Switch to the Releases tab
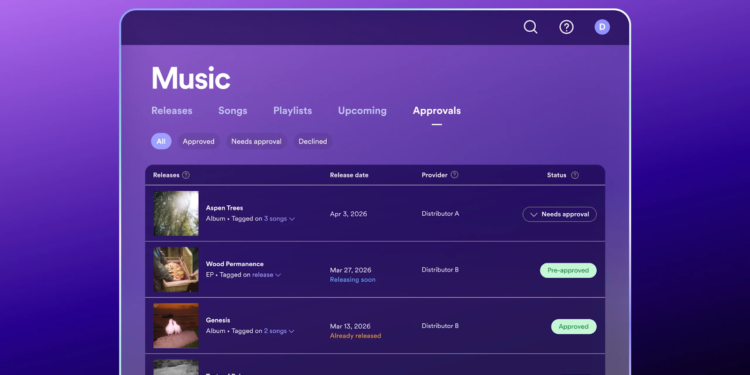The width and height of the screenshot is (750, 375). tap(172, 110)
